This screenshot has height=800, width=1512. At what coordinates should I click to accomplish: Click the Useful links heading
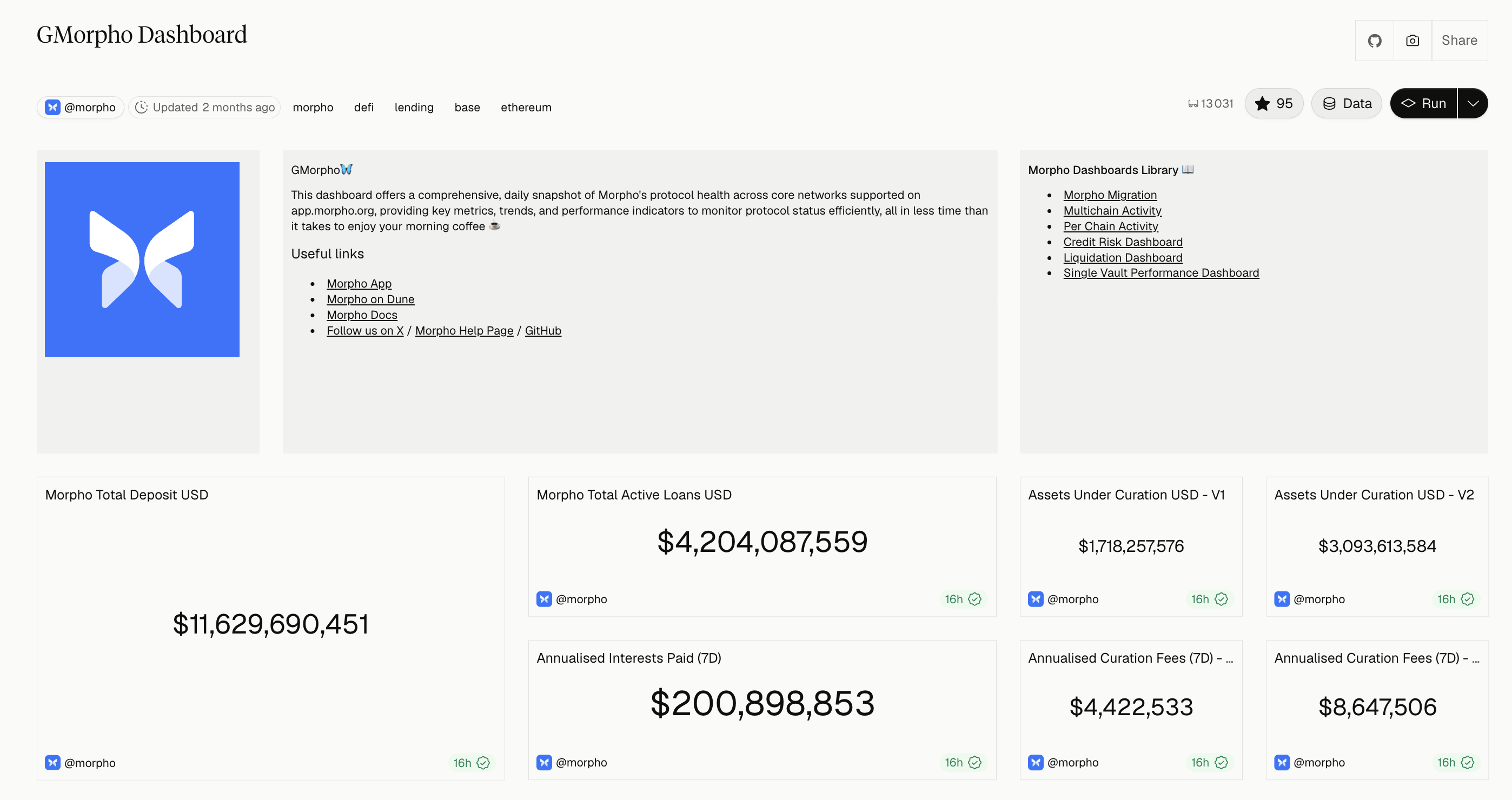328,254
